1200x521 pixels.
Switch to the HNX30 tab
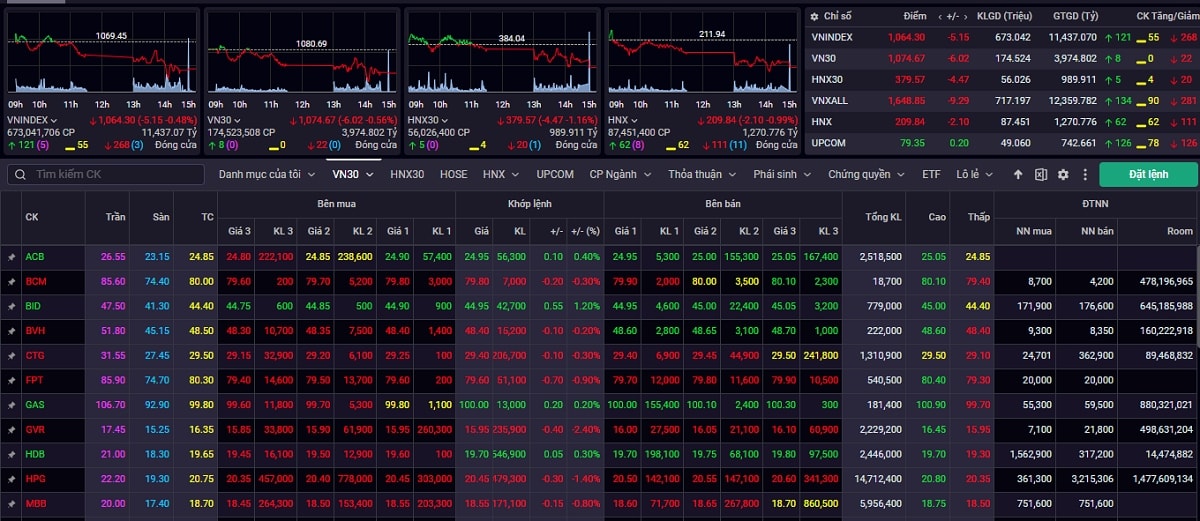click(407, 174)
